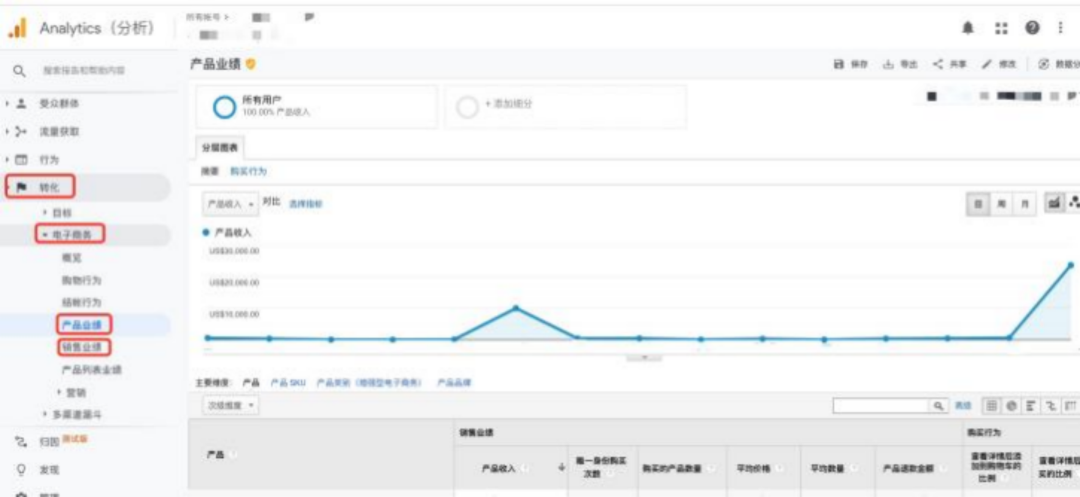Select the line chart type icon
1080x497 pixels.
click(x=1054, y=204)
